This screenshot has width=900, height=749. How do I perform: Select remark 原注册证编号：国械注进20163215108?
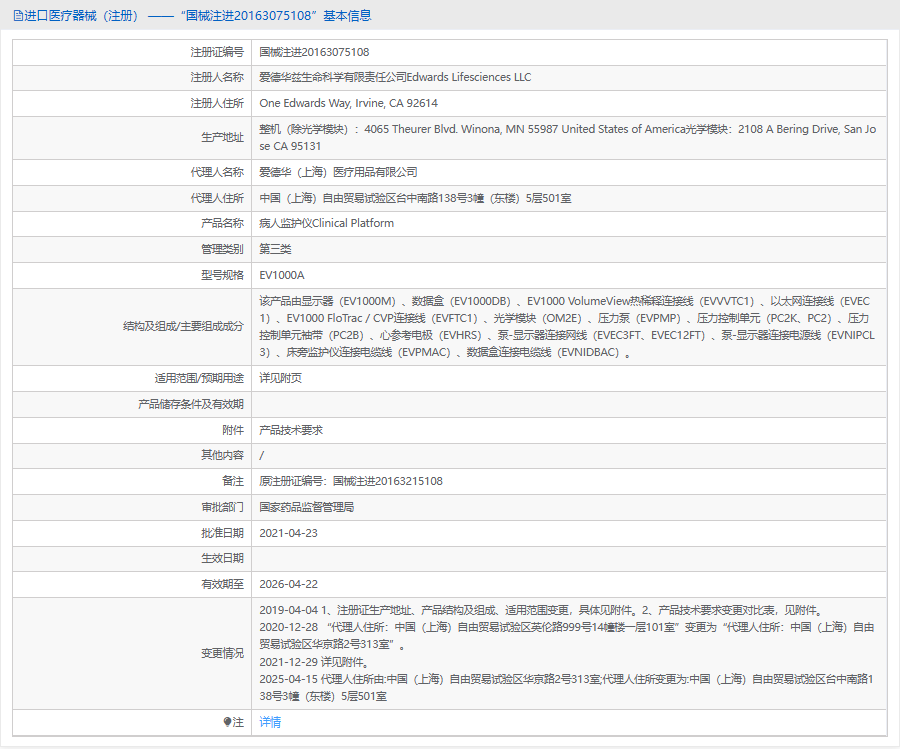pos(351,482)
